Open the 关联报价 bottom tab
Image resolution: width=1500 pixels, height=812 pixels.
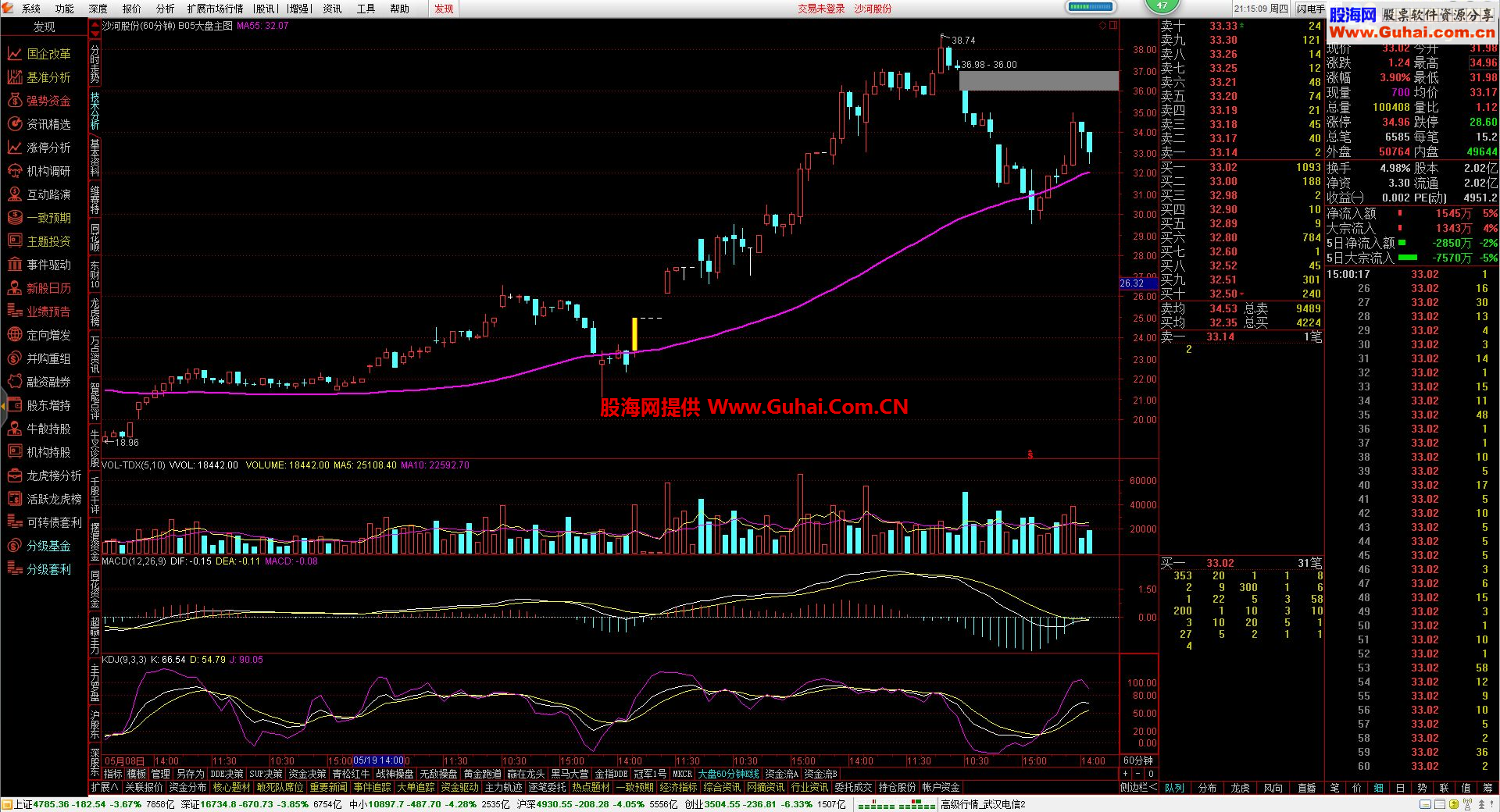[x=144, y=787]
